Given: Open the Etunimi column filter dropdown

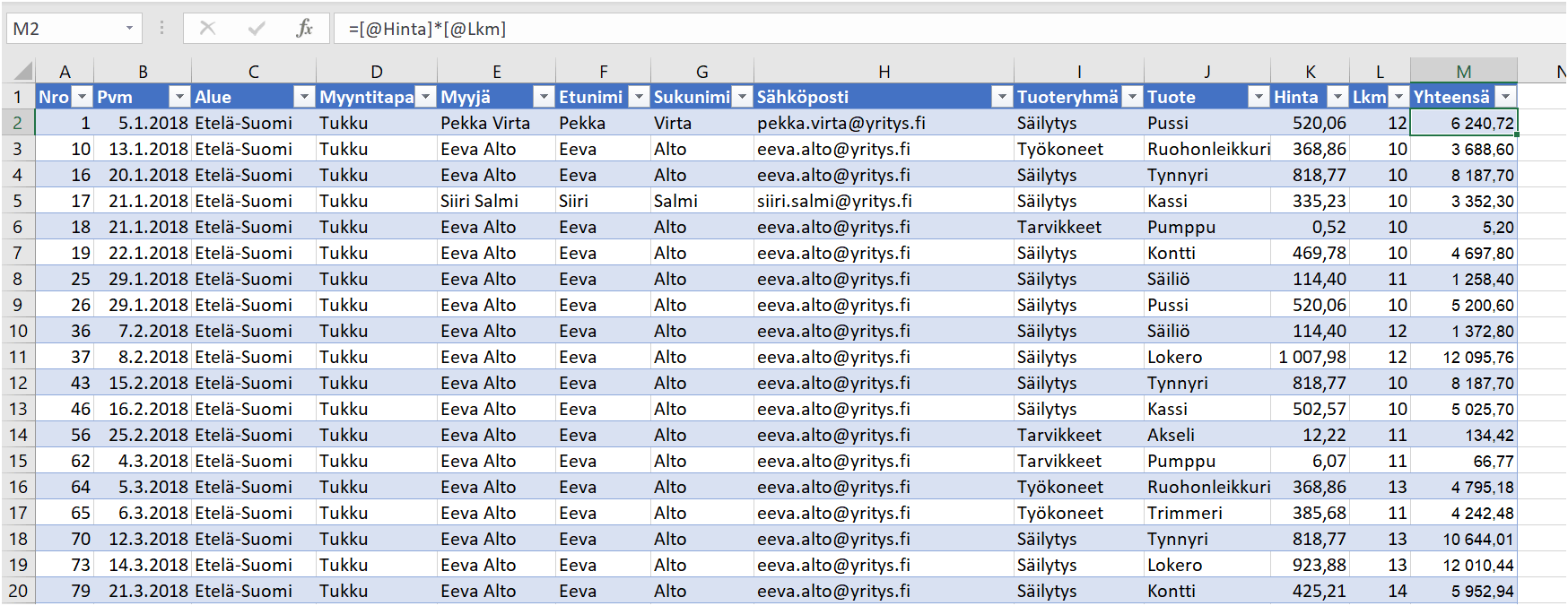Looking at the screenshot, I should [x=639, y=97].
